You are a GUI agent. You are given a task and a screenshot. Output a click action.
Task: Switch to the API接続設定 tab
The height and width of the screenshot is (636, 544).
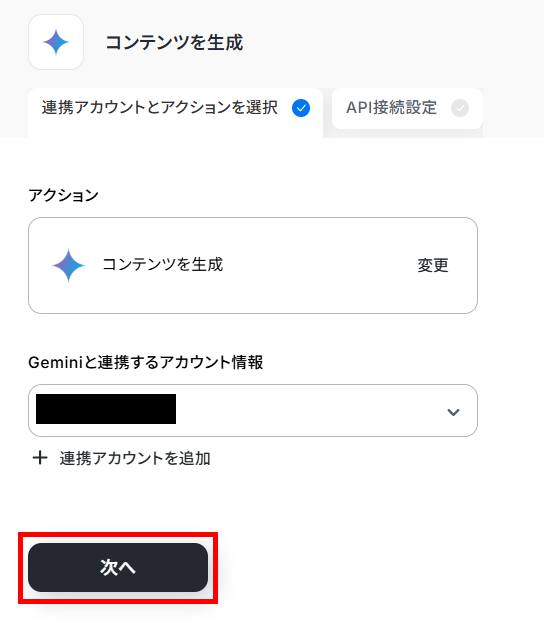point(407,108)
